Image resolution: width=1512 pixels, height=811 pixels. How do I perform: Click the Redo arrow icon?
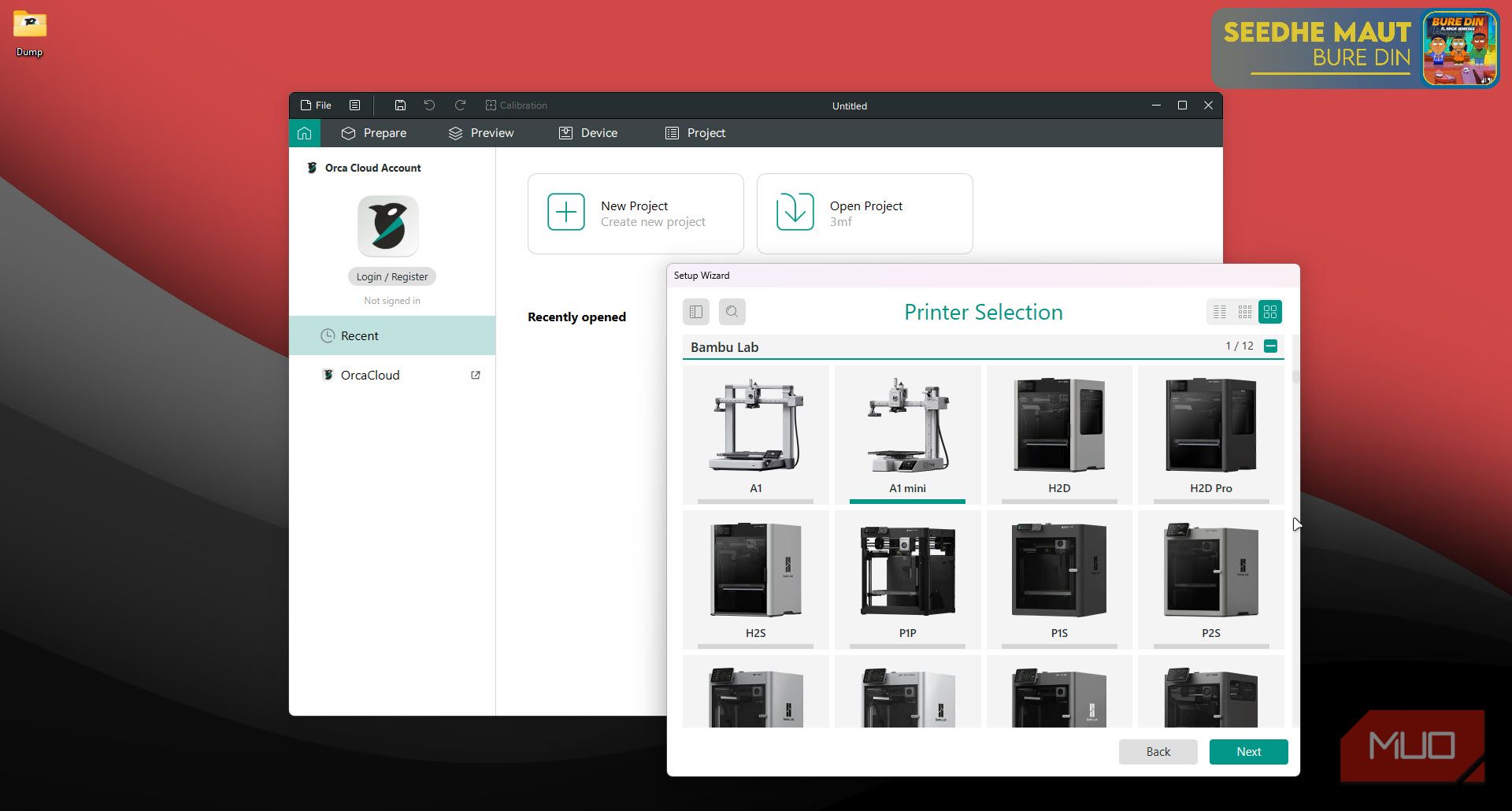point(460,105)
